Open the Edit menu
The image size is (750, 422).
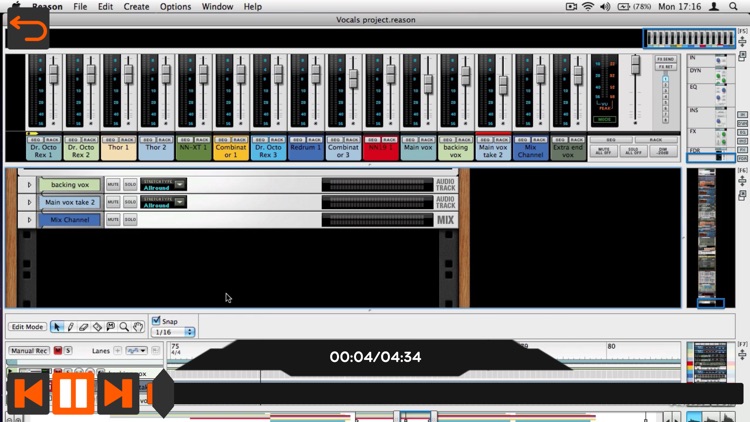pos(105,7)
